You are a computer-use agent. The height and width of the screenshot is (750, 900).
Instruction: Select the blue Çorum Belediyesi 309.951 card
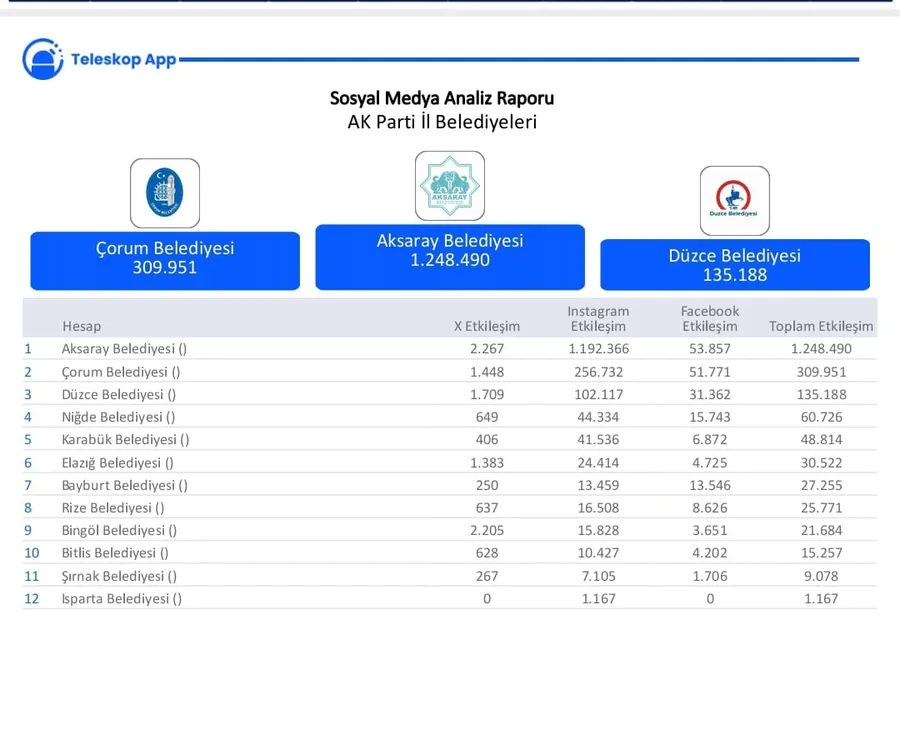(165, 260)
